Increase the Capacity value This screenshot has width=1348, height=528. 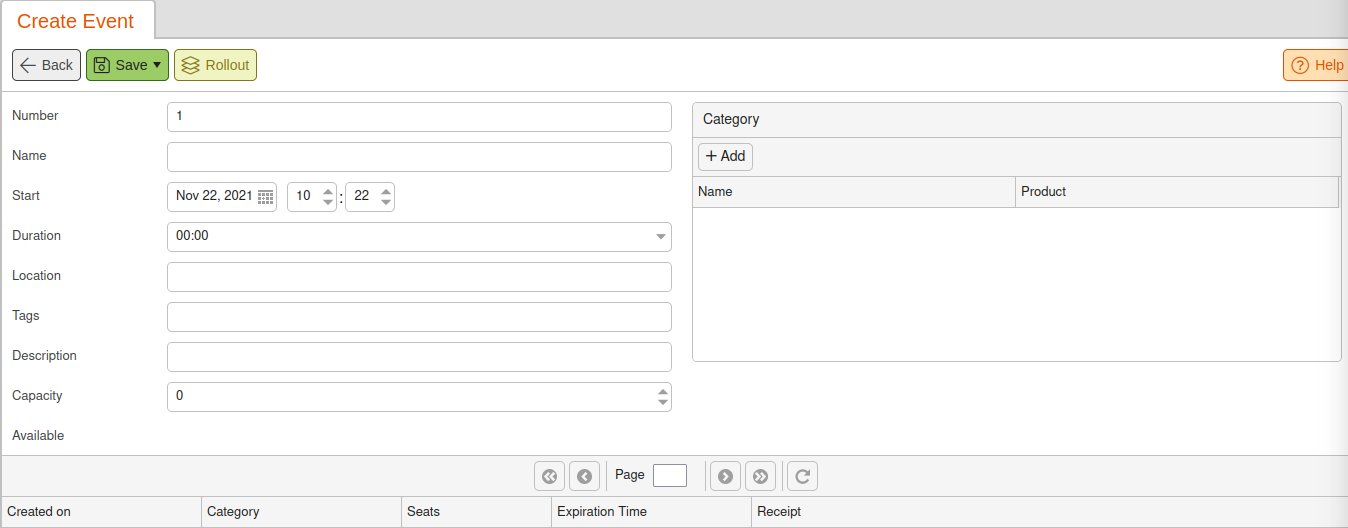pos(662,391)
